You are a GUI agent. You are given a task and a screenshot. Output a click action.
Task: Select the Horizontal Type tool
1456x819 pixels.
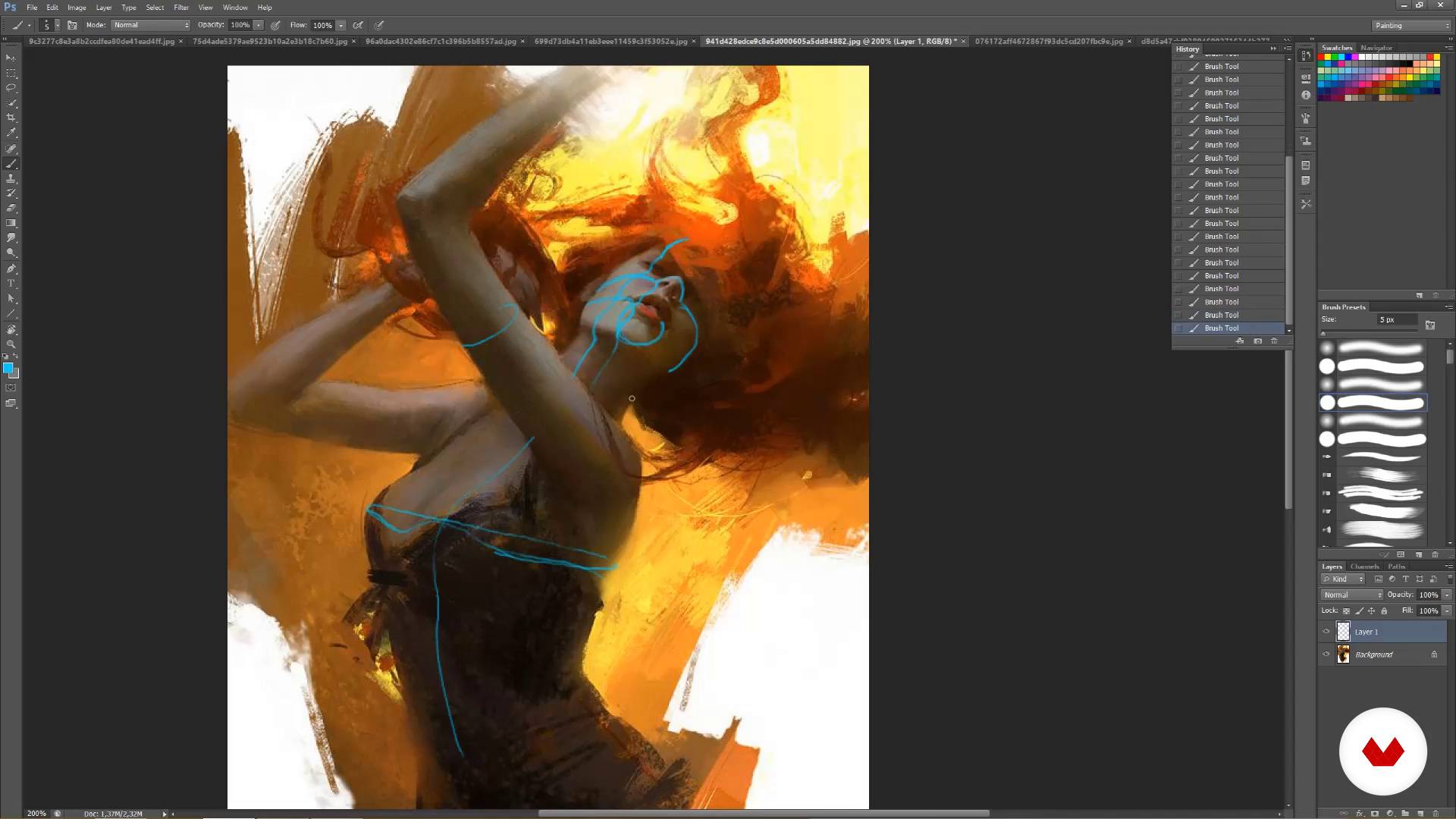coord(11,284)
